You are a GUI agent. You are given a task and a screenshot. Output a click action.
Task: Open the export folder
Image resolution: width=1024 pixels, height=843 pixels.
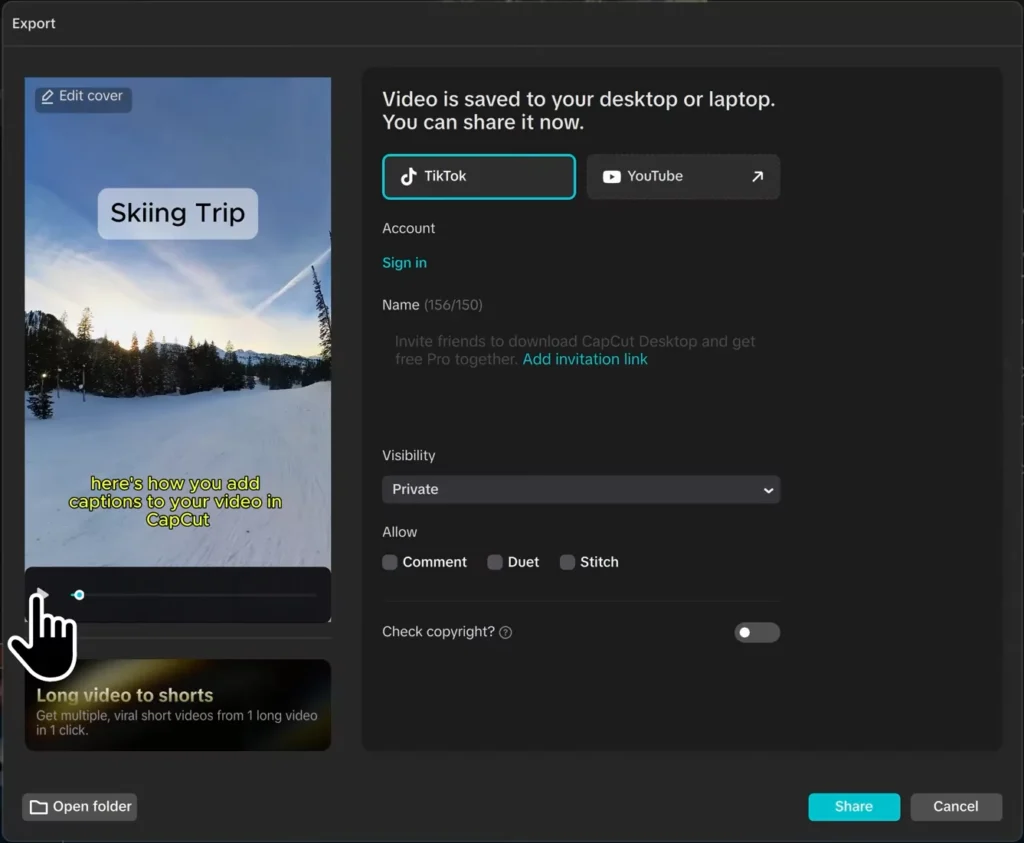(80, 807)
